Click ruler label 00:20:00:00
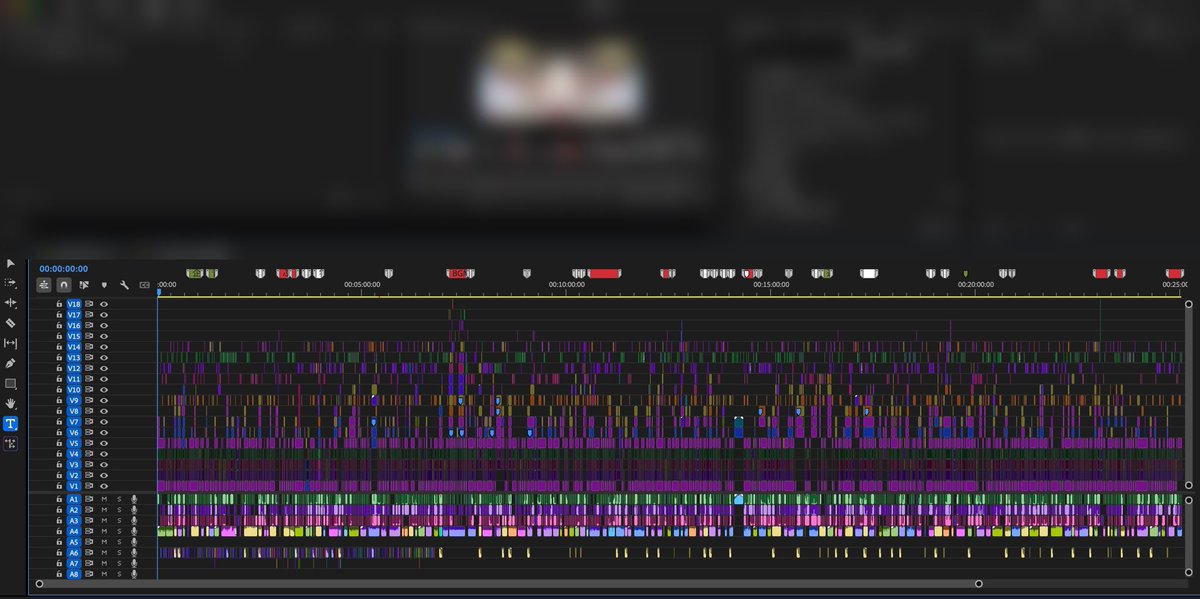 976,284
